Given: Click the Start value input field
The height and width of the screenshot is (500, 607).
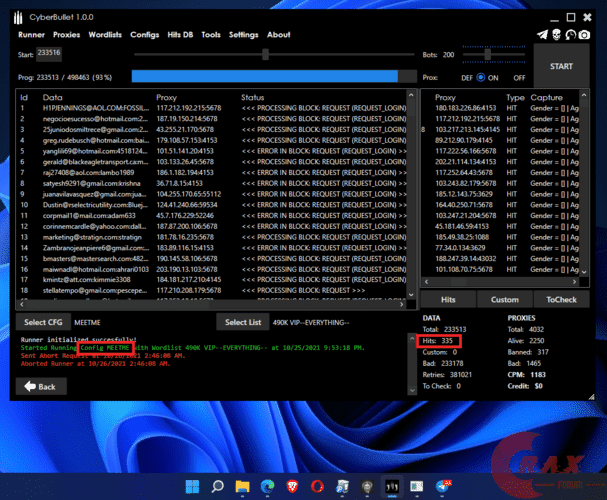Looking at the screenshot, I should point(49,54).
